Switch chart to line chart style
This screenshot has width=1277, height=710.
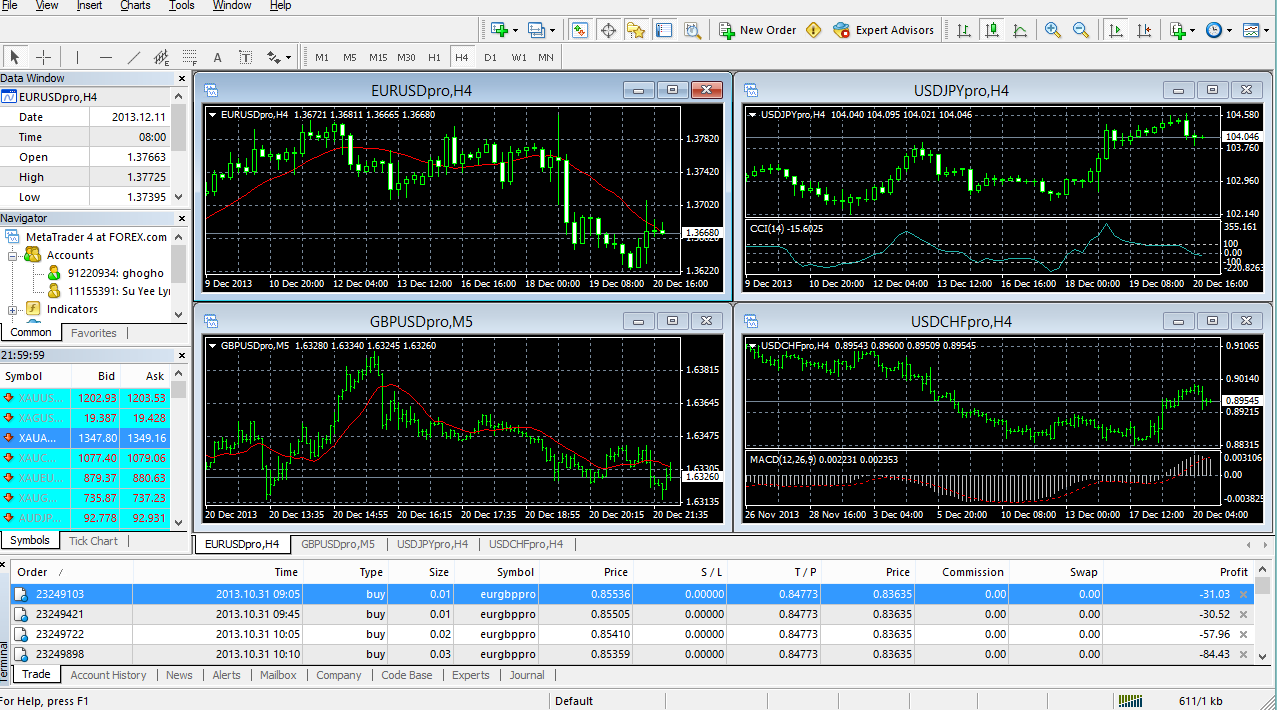(x=1019, y=30)
